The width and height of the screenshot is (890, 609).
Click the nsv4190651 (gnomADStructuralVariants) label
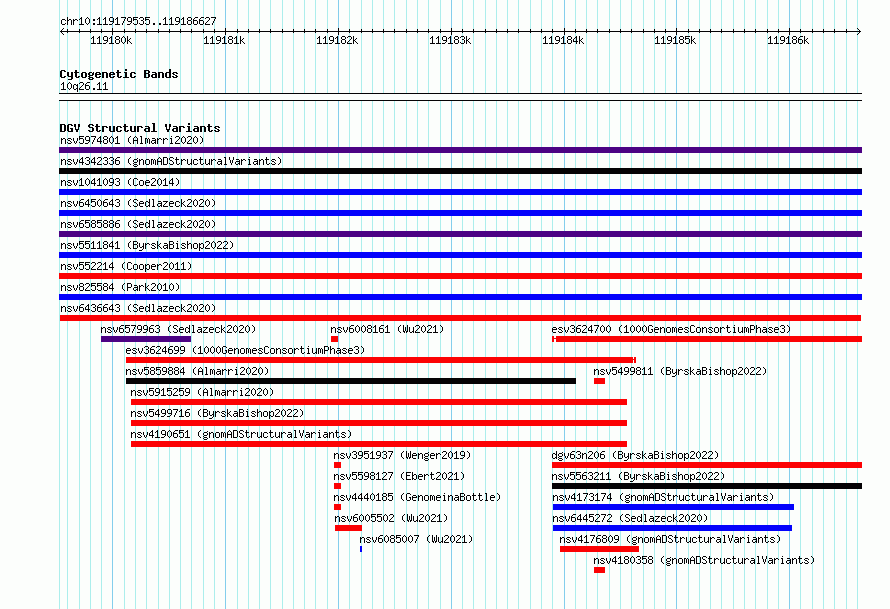click(241, 434)
